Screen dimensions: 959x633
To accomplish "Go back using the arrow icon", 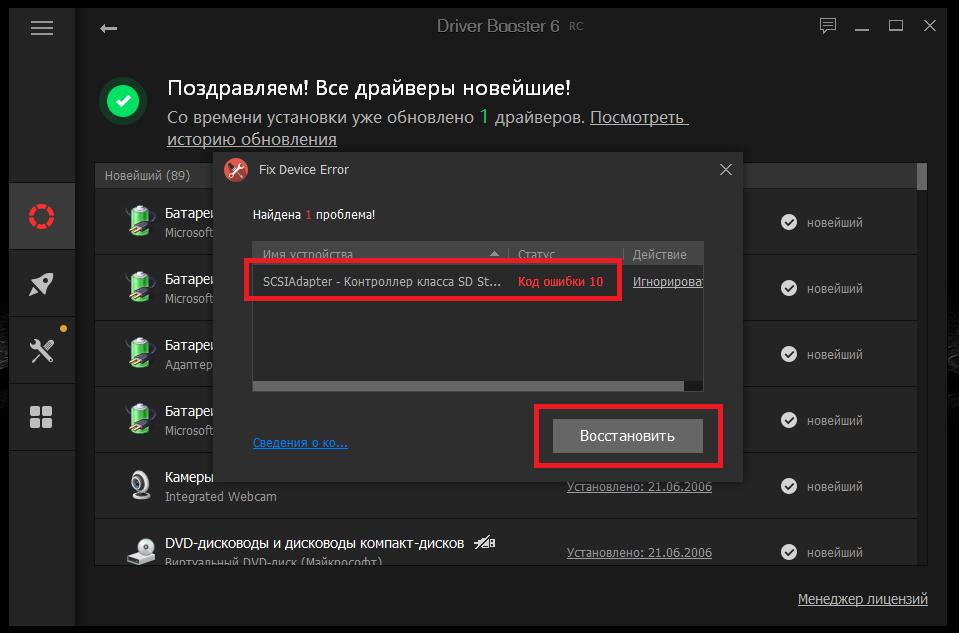I will (x=108, y=28).
